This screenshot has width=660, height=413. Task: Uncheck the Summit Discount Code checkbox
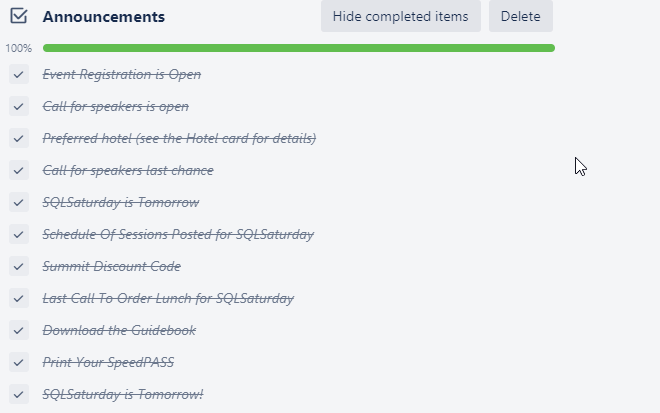point(19,267)
